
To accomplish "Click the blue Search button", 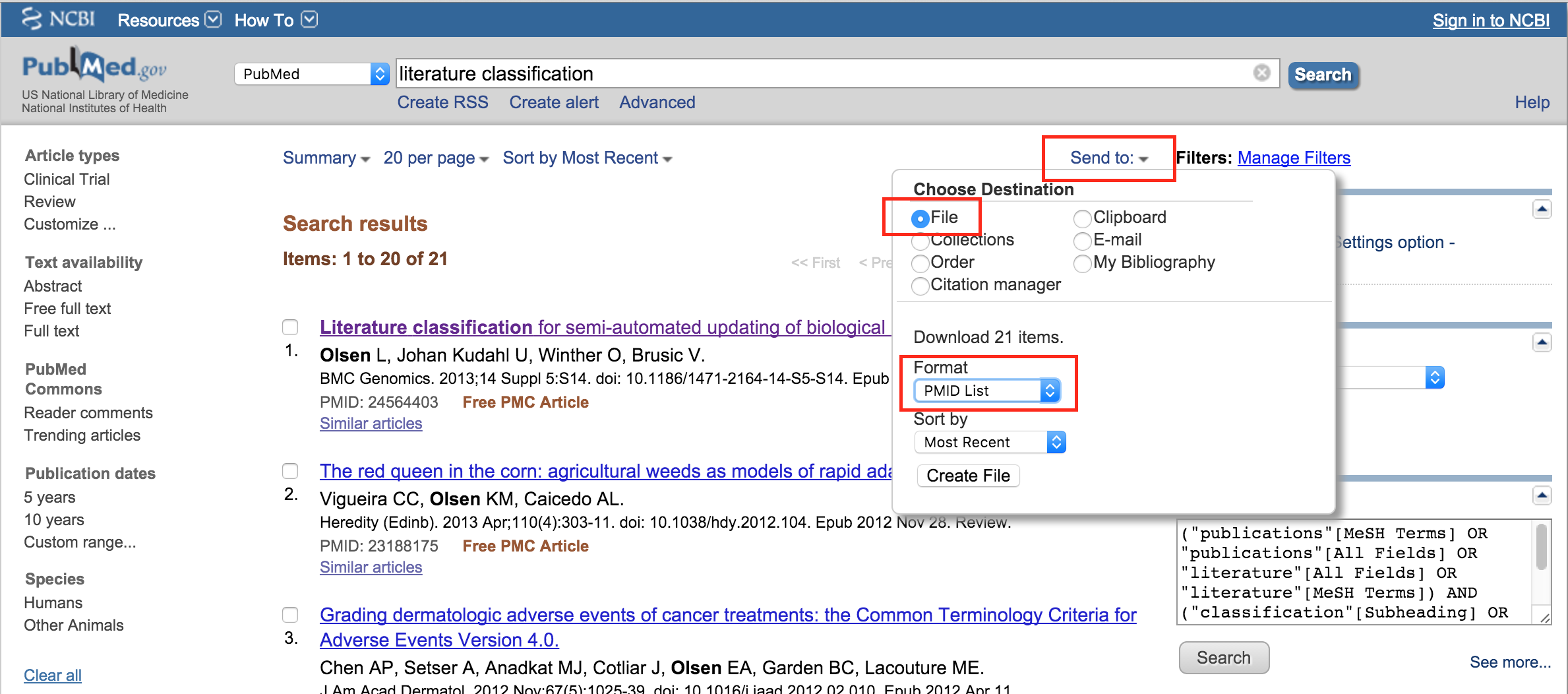I will [x=1323, y=75].
